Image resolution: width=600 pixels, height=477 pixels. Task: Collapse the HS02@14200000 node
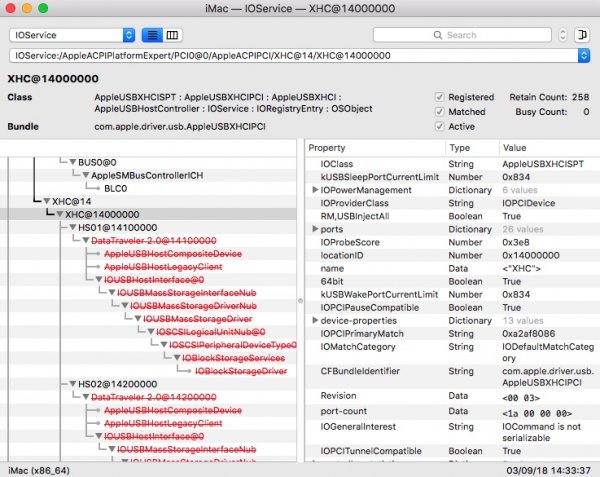coord(73,384)
